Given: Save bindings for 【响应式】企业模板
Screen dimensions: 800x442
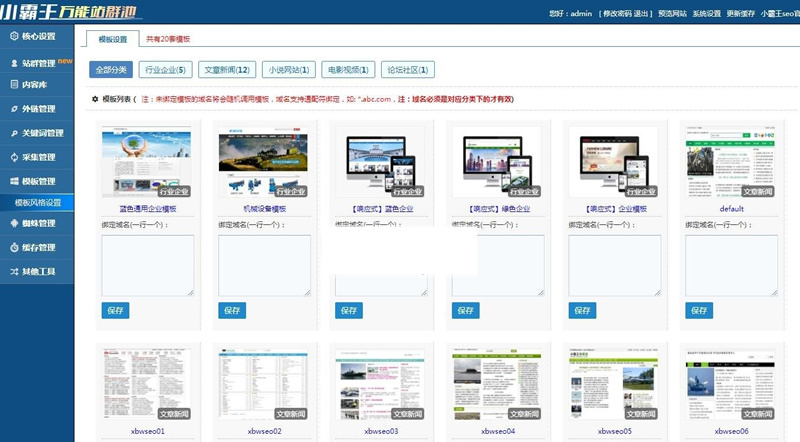Looking at the screenshot, I should point(583,310).
